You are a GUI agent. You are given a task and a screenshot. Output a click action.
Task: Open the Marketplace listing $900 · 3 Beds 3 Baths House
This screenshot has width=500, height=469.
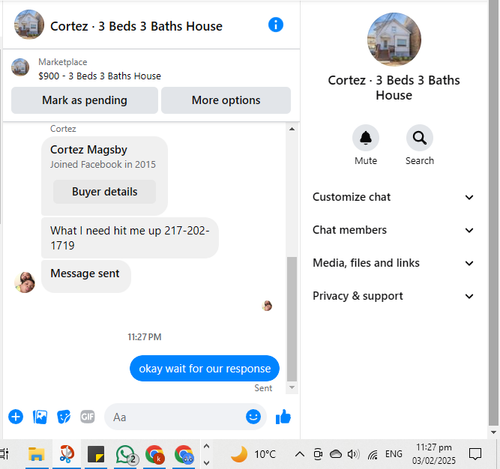tap(100, 76)
